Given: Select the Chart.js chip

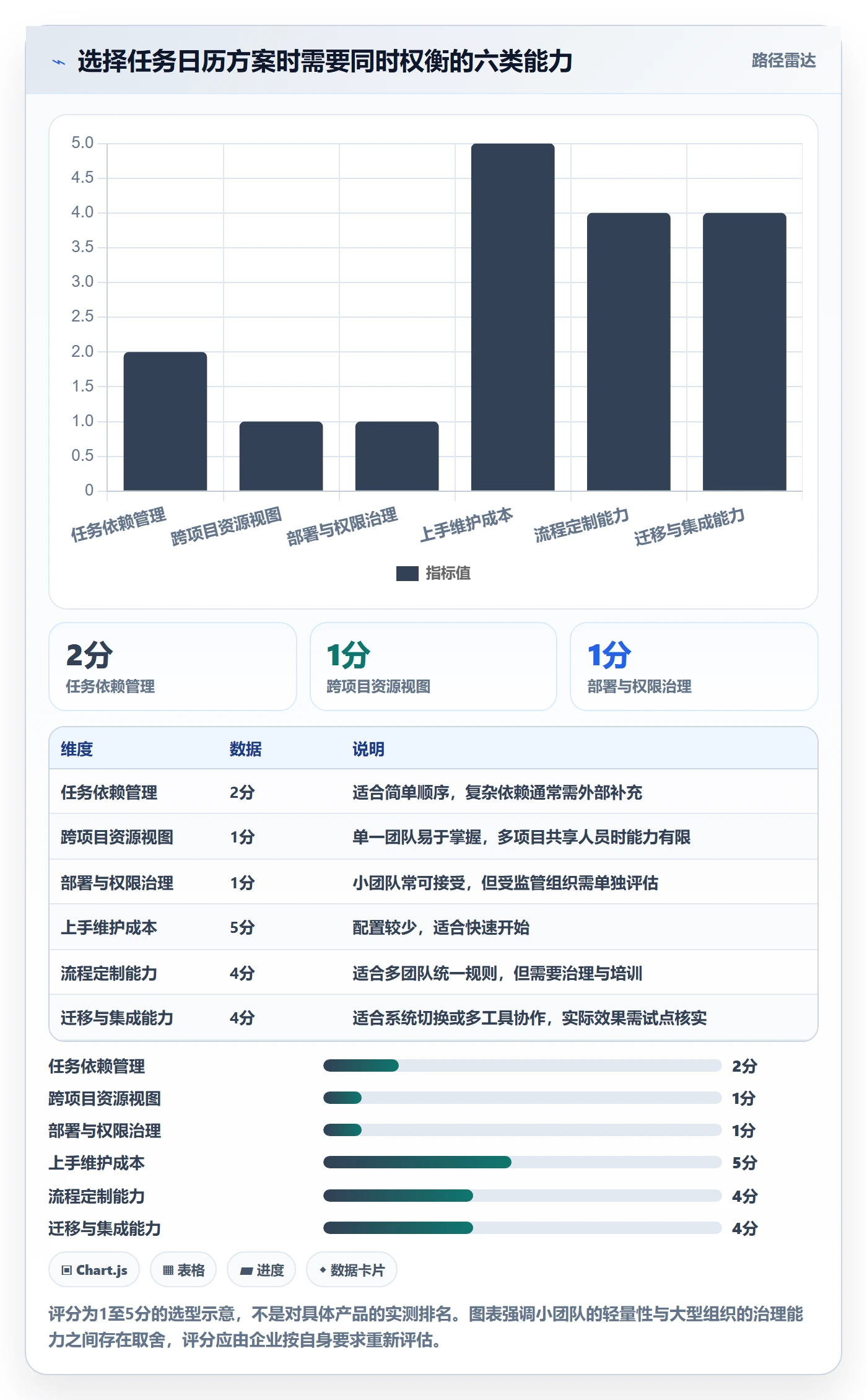Looking at the screenshot, I should [x=94, y=1270].
